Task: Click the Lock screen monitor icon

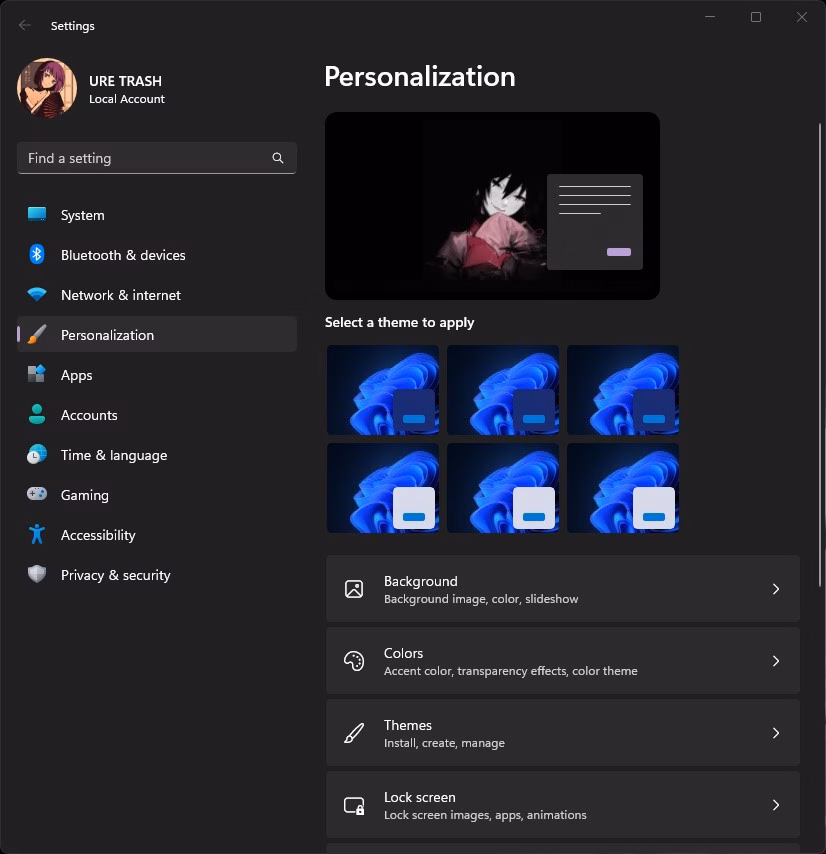Action: (354, 806)
